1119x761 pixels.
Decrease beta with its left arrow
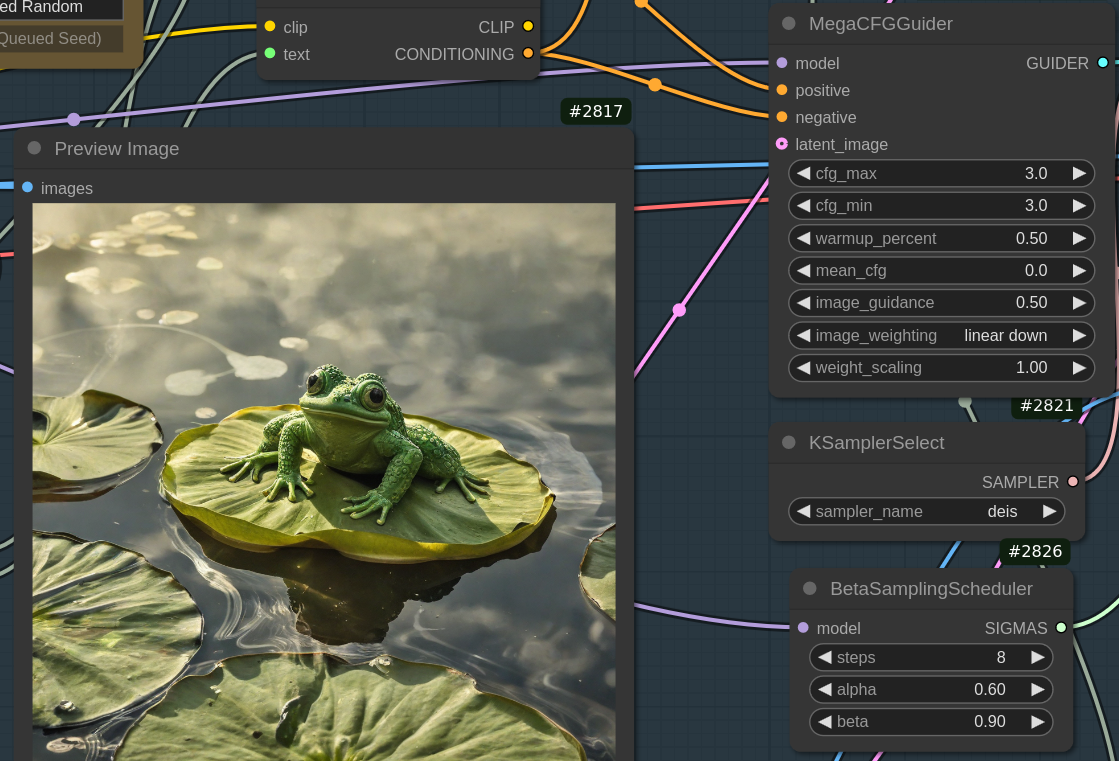tap(825, 722)
